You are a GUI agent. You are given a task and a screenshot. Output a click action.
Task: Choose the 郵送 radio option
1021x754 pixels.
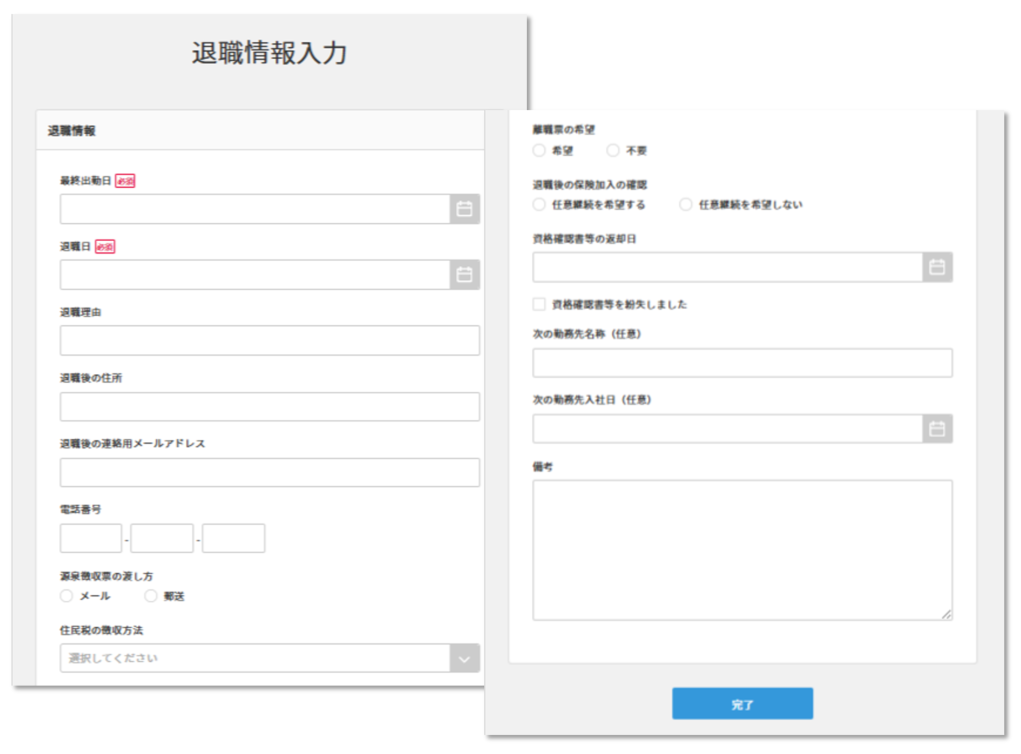pyautogui.click(x=150, y=595)
